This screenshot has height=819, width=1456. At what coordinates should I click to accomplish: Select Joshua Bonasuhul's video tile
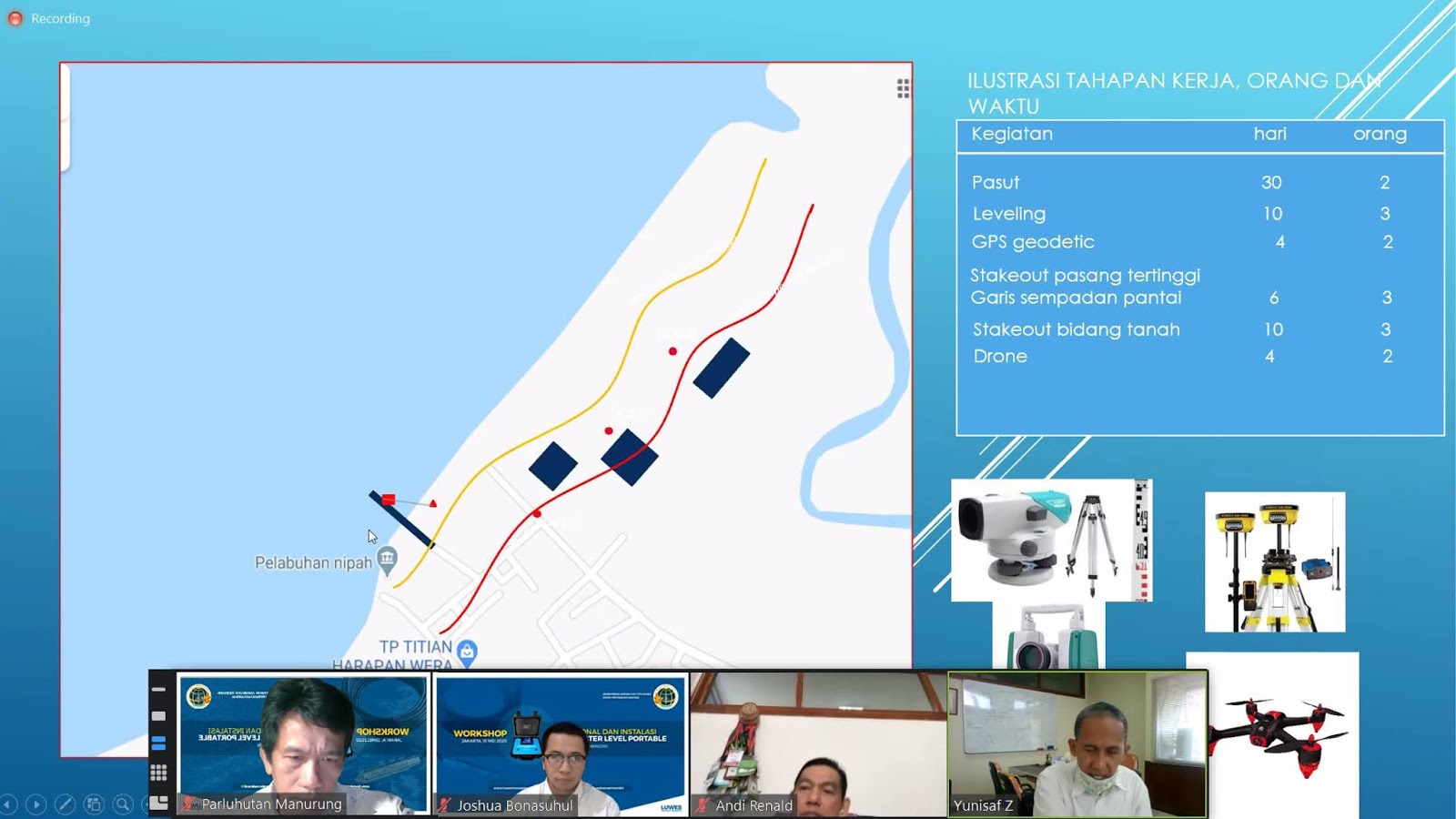point(561,743)
